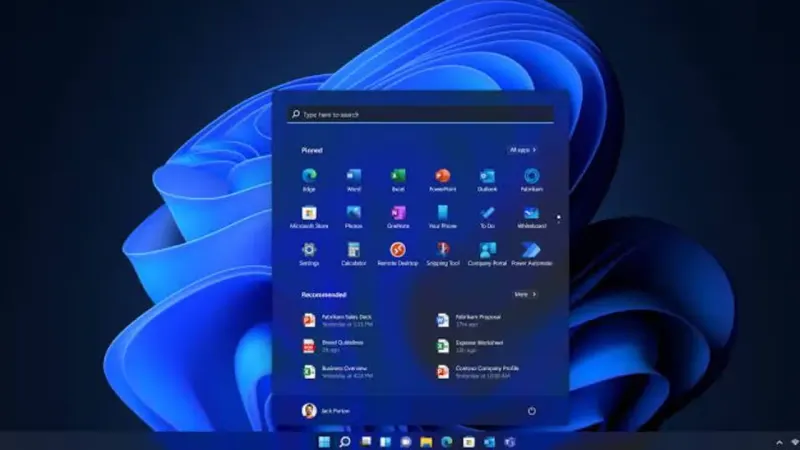Open Task View on the taskbar

(366, 442)
